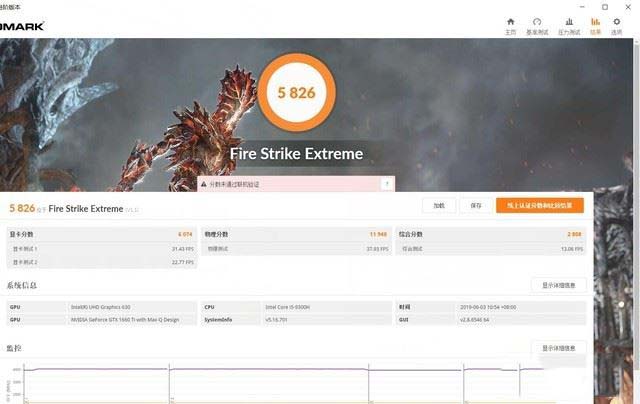Click graphics test 1 (显卡测试 1) row
640x404 pixels.
pyautogui.click(x=101, y=249)
